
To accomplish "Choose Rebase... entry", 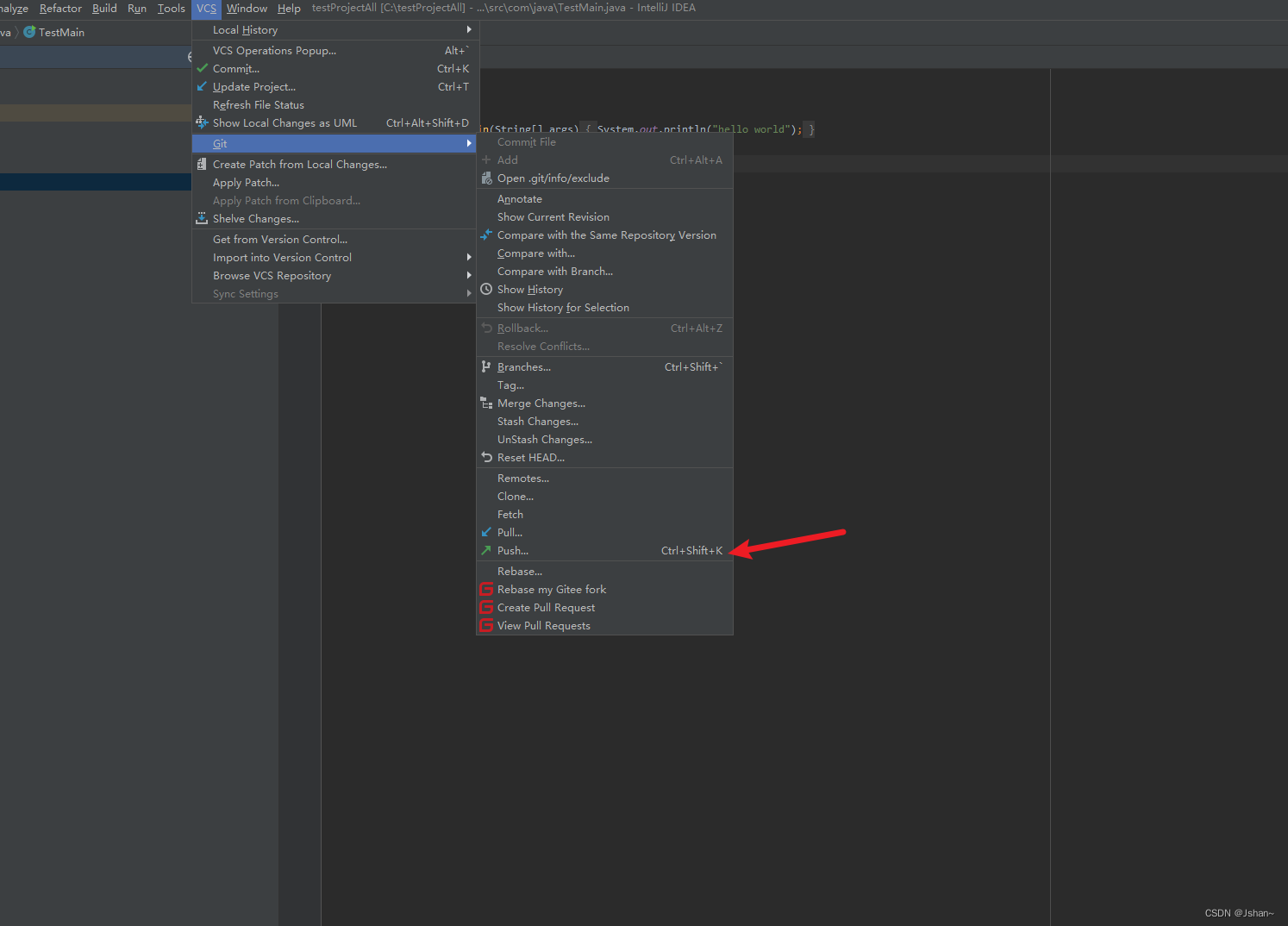I will point(604,571).
